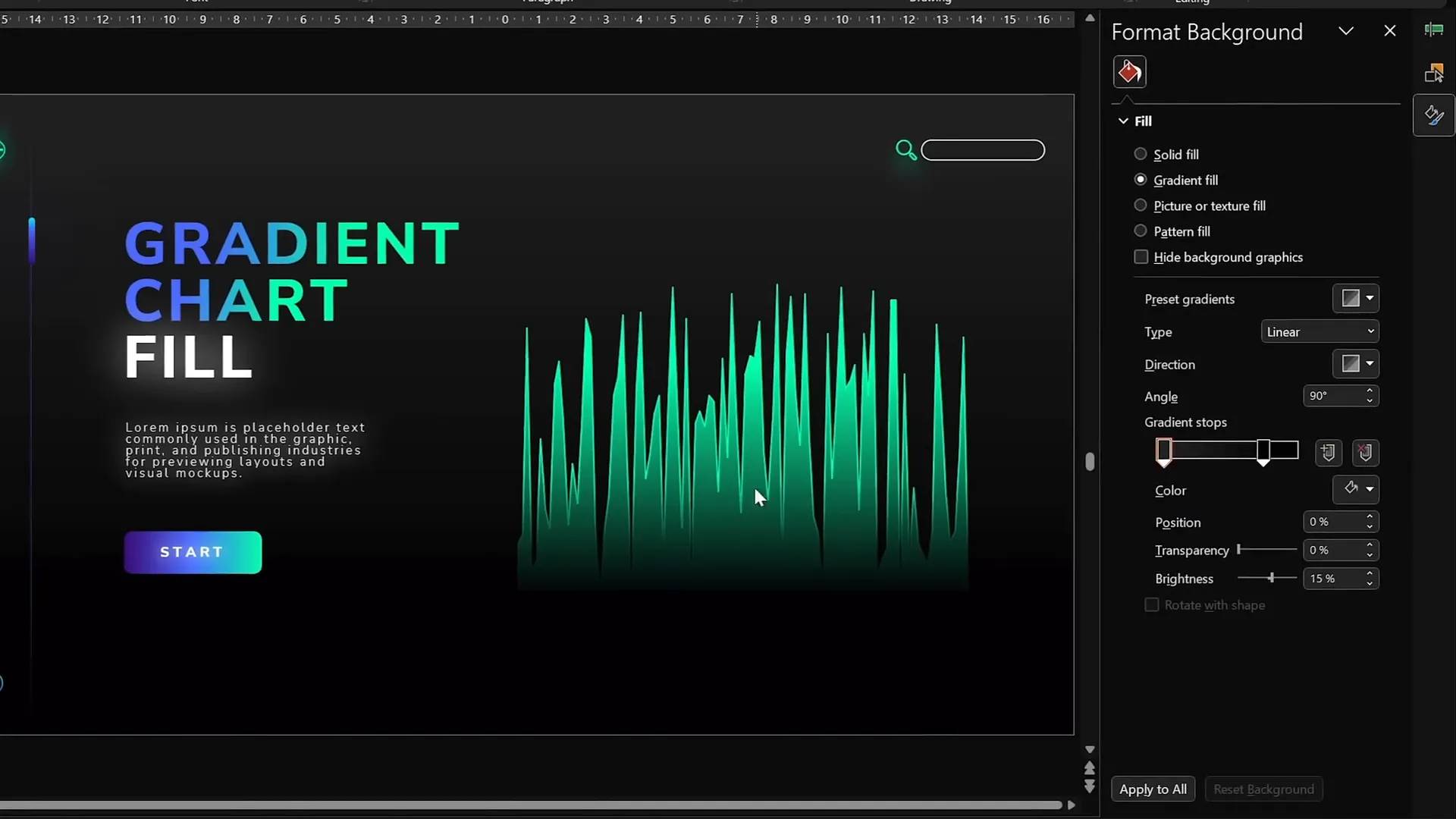This screenshot has width=1456, height=819.
Task: Click the horizontal scrollbar thumb
Action: click(x=531, y=805)
